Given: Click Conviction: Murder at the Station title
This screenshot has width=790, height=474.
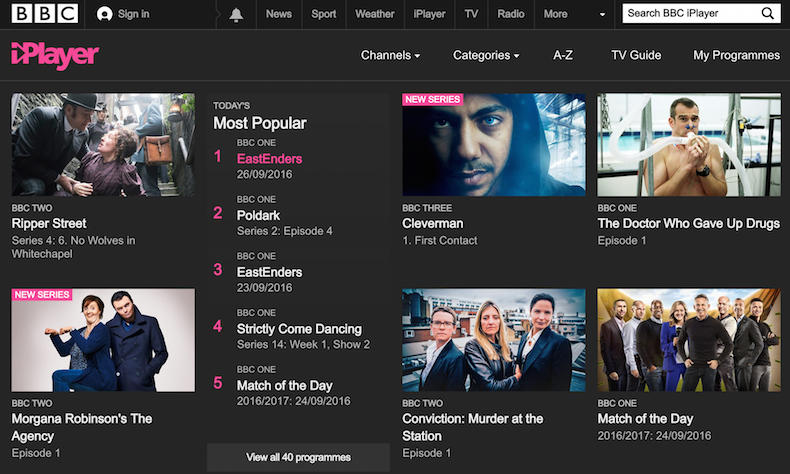Looking at the screenshot, I should [473, 427].
